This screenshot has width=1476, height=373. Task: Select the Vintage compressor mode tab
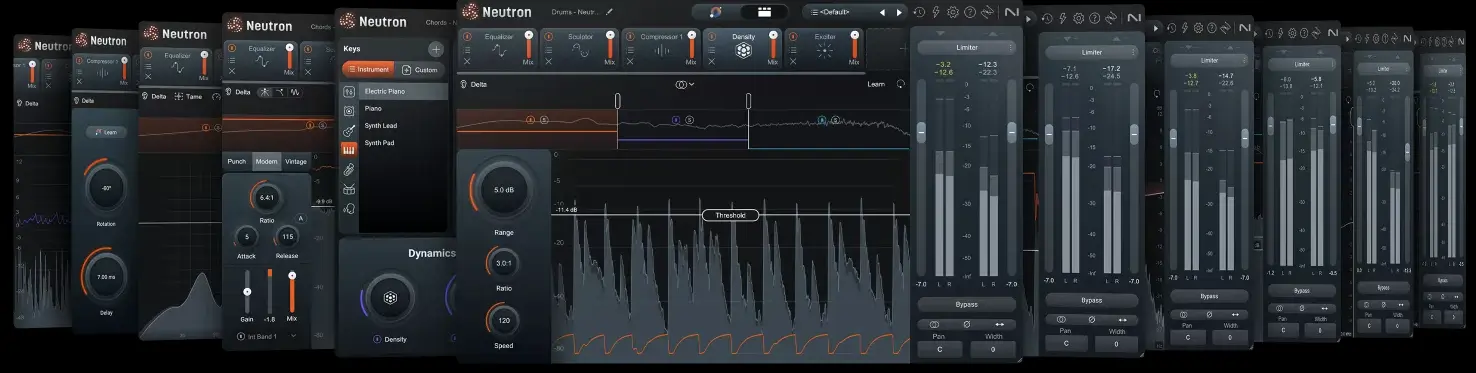pyautogui.click(x=296, y=162)
